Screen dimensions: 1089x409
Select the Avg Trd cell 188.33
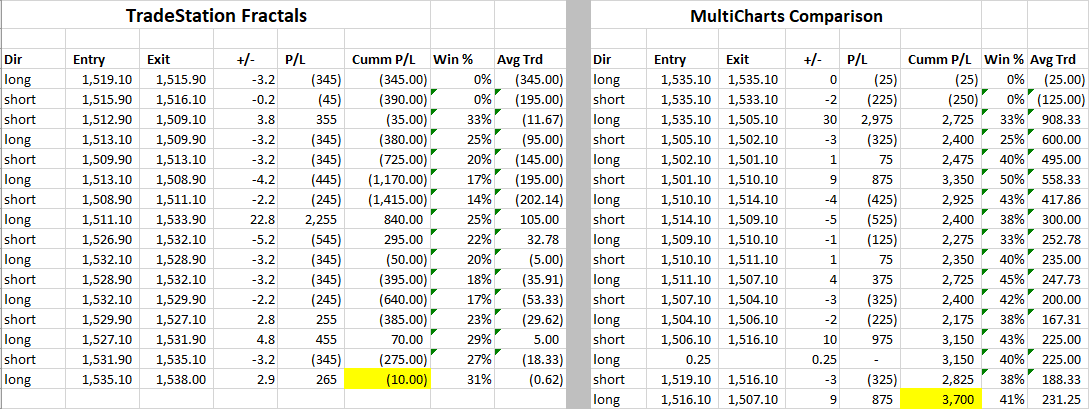click(x=1058, y=379)
